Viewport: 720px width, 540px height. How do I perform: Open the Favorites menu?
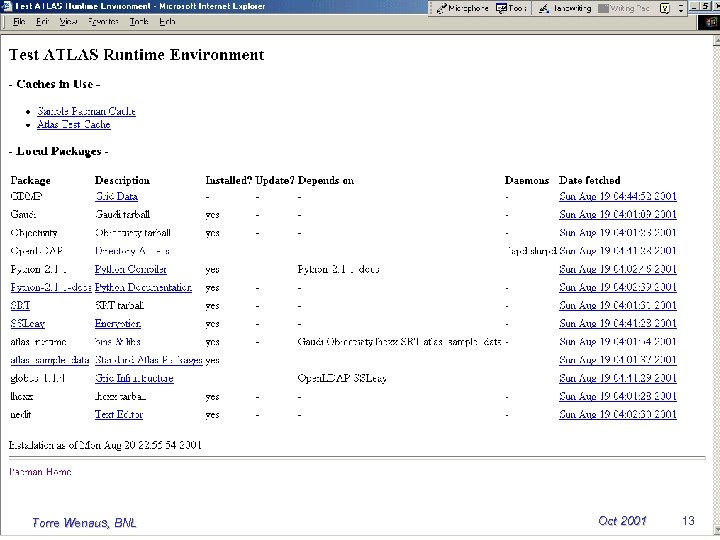point(103,22)
